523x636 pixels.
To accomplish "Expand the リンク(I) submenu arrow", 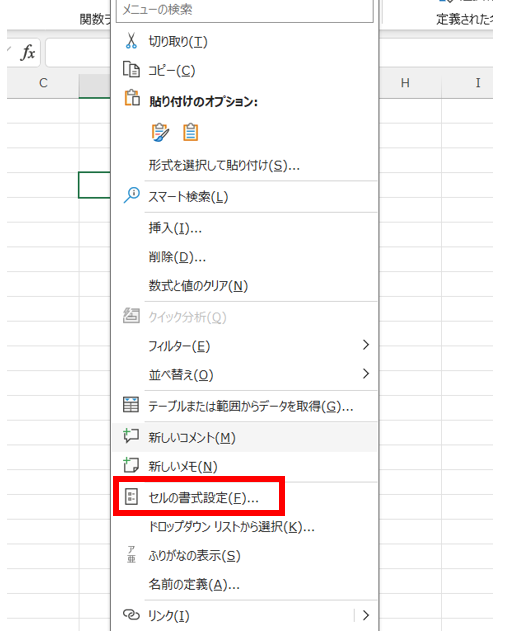I will click(366, 615).
